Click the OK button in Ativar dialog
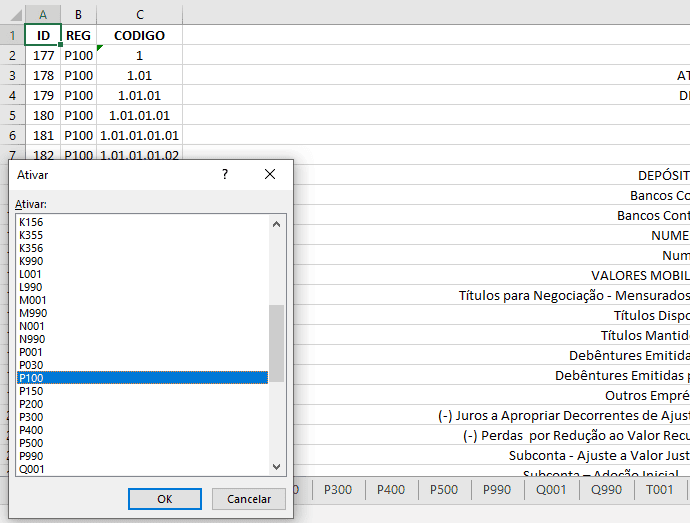 click(165, 498)
